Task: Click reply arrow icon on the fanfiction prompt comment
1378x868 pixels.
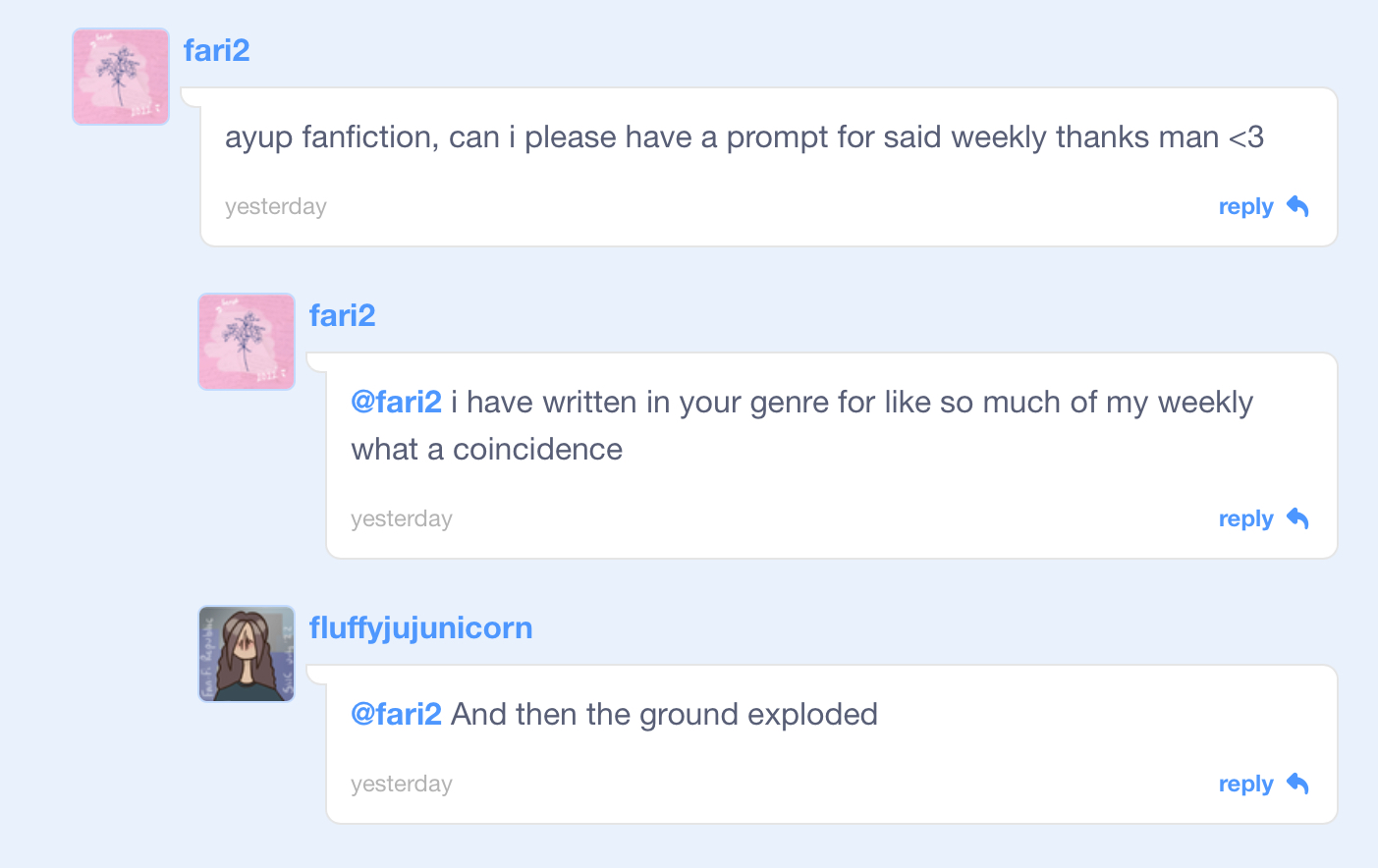Action: pyautogui.click(x=1297, y=206)
